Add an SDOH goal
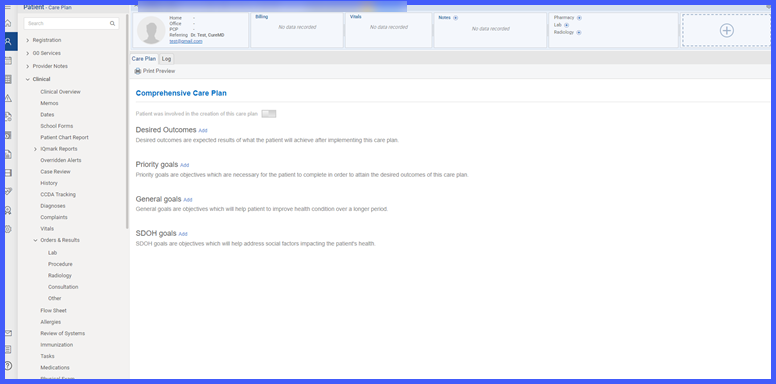 tap(183, 234)
